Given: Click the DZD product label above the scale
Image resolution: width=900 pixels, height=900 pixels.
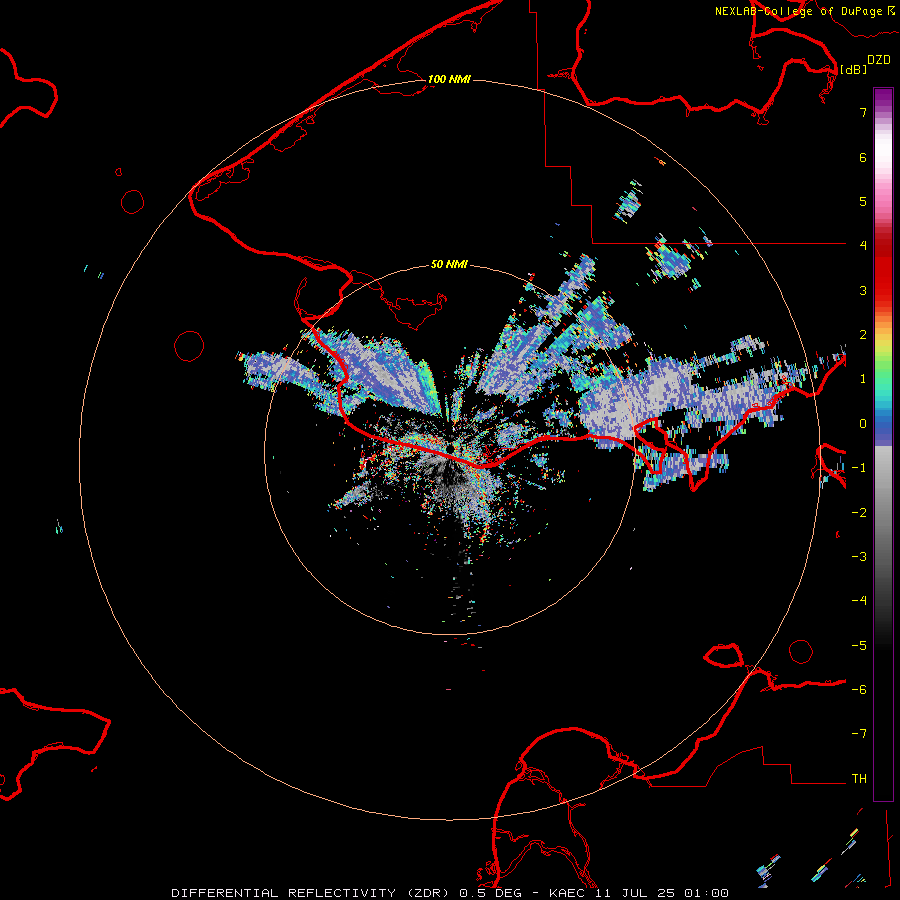Looking at the screenshot, I should tap(879, 60).
